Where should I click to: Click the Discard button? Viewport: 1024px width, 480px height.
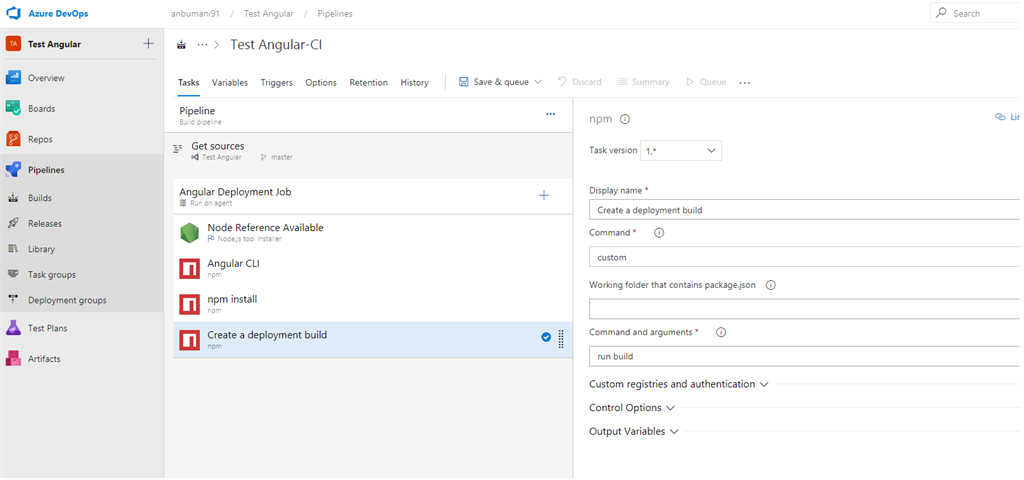[579, 82]
